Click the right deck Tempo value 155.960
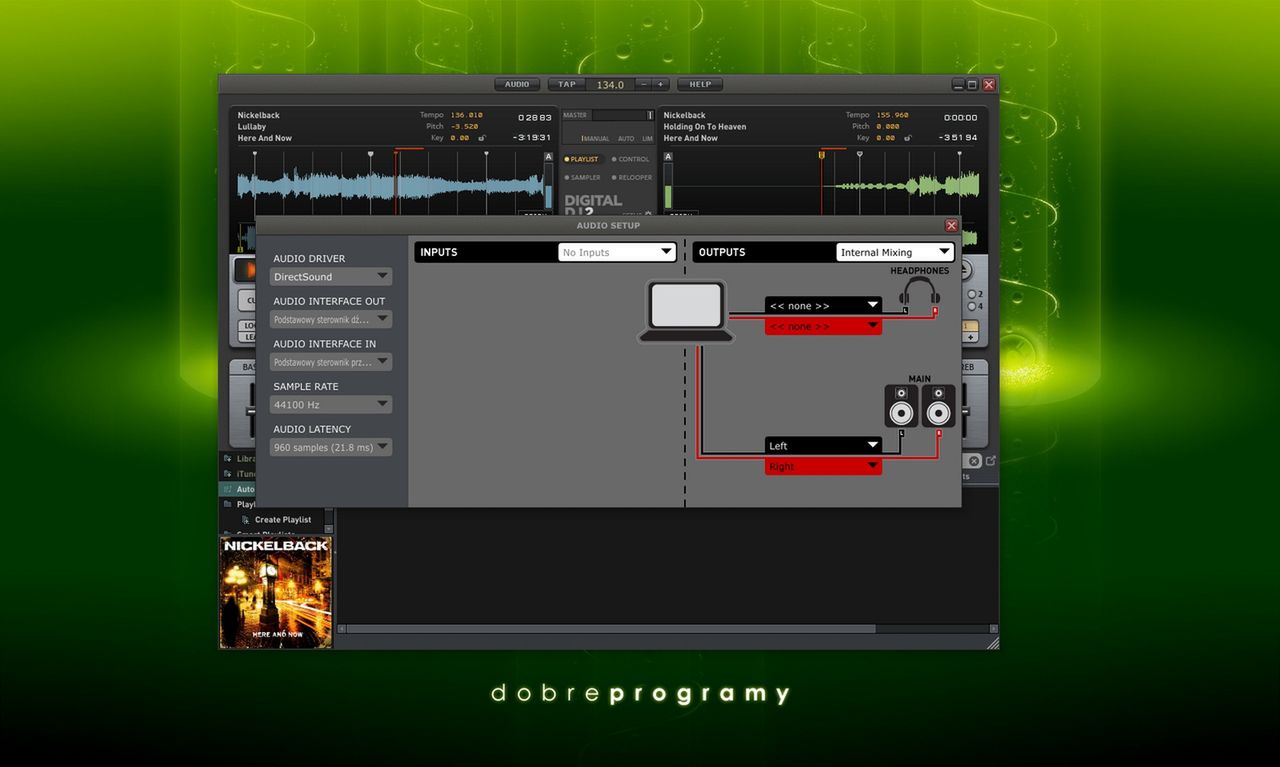Screen dimensions: 1280x767 892,115
